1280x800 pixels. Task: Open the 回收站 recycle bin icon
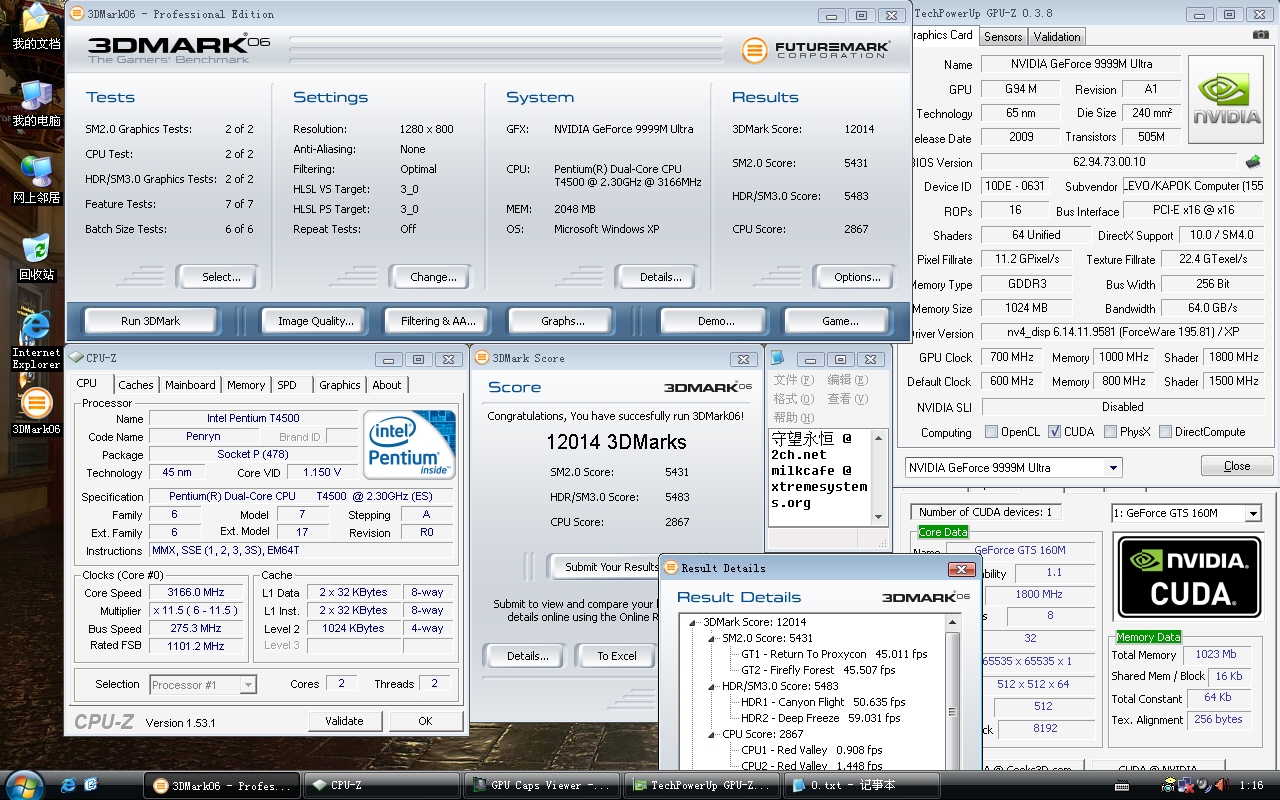click(36, 250)
